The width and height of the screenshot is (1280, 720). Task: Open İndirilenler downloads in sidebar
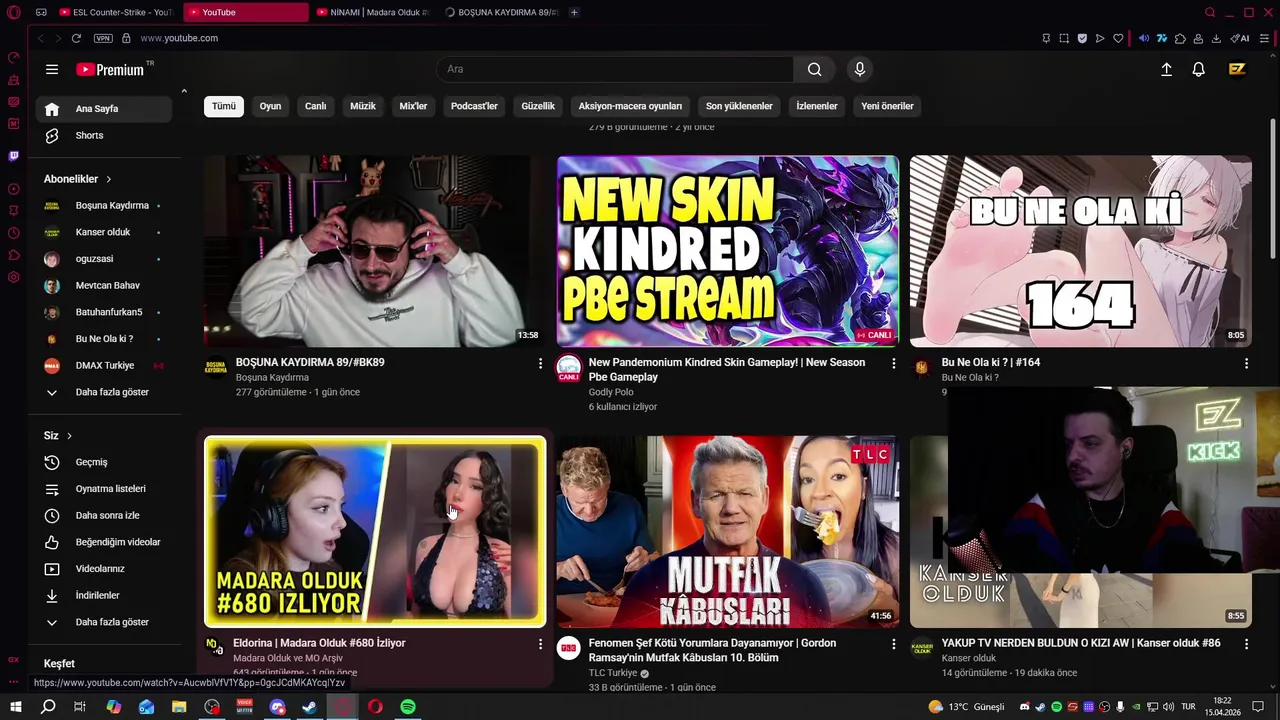[104, 595]
